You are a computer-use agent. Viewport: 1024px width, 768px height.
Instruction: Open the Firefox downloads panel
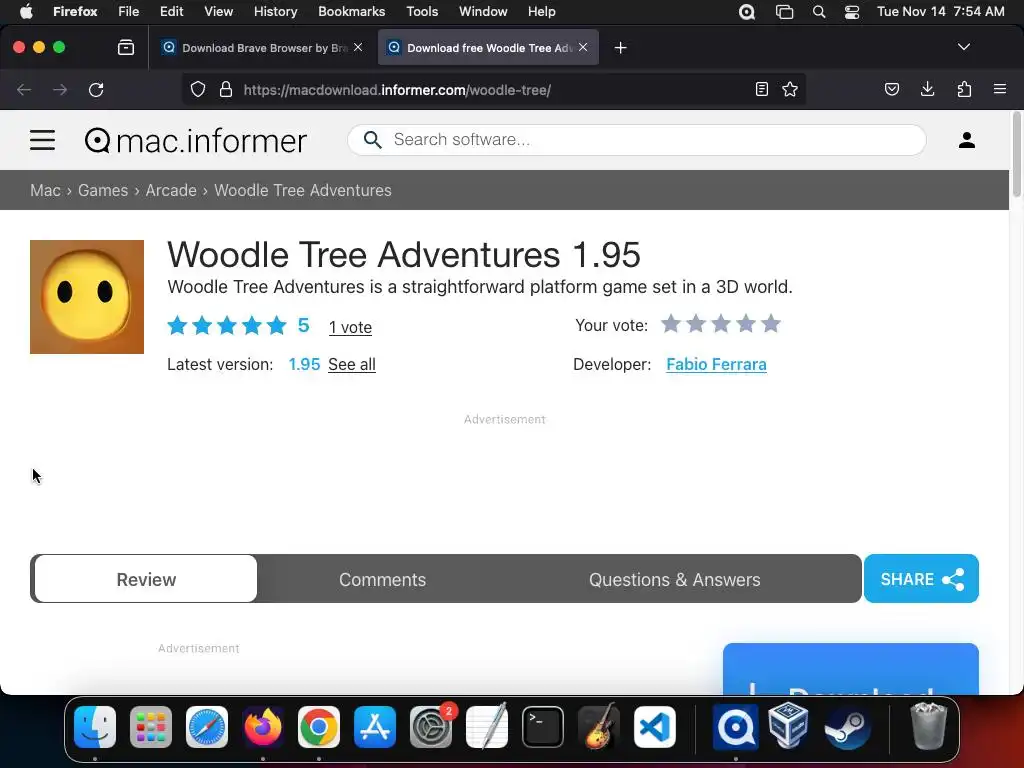coord(927,89)
